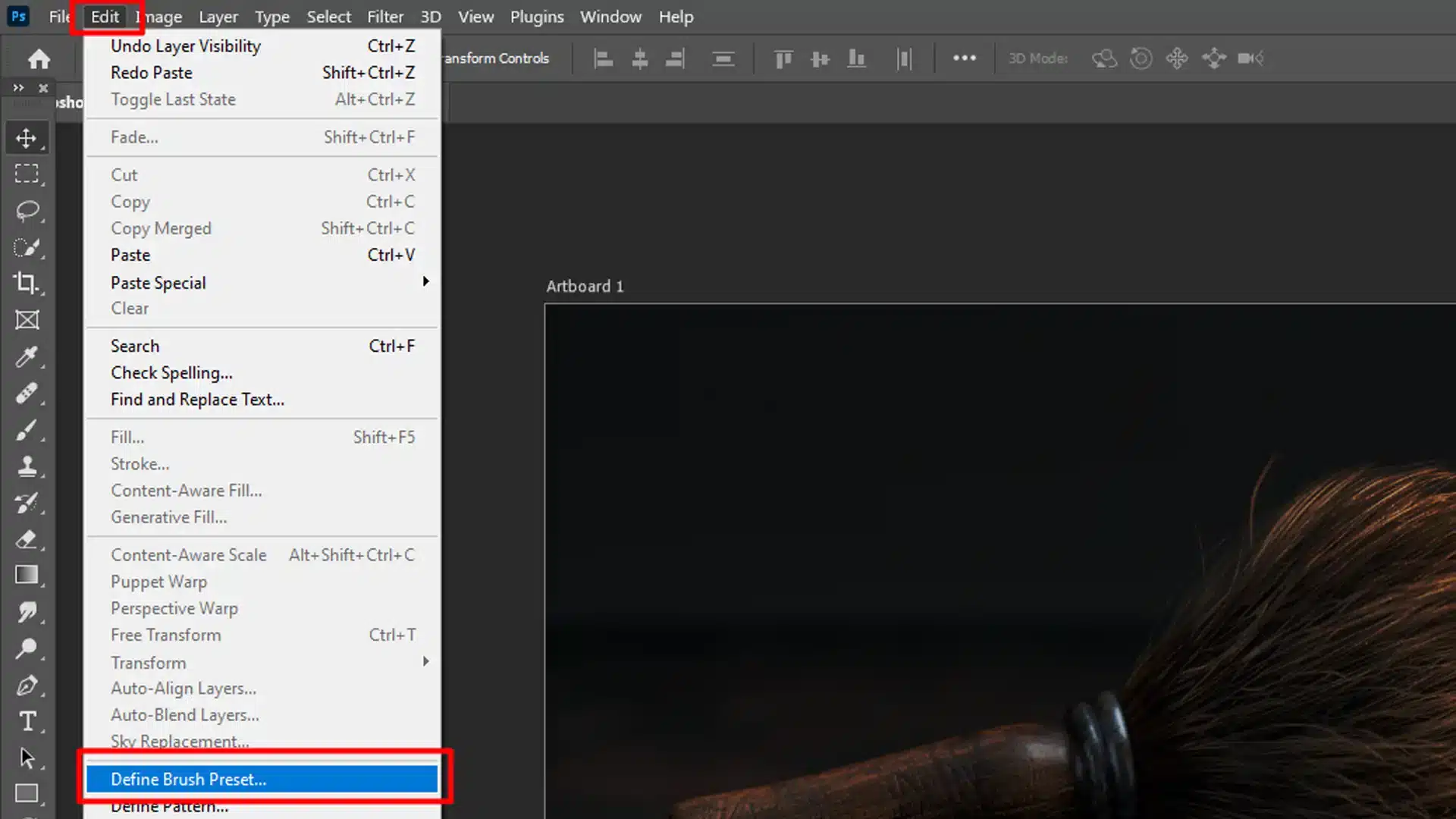Click the 3D slide mode icon

pyautogui.click(x=1214, y=58)
